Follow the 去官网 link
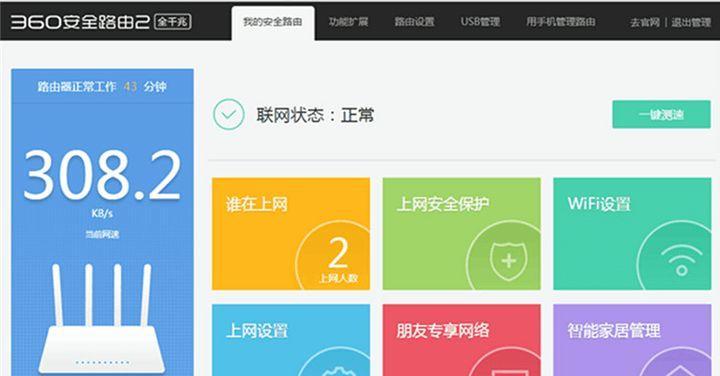The height and width of the screenshot is (376, 720). (x=645, y=22)
